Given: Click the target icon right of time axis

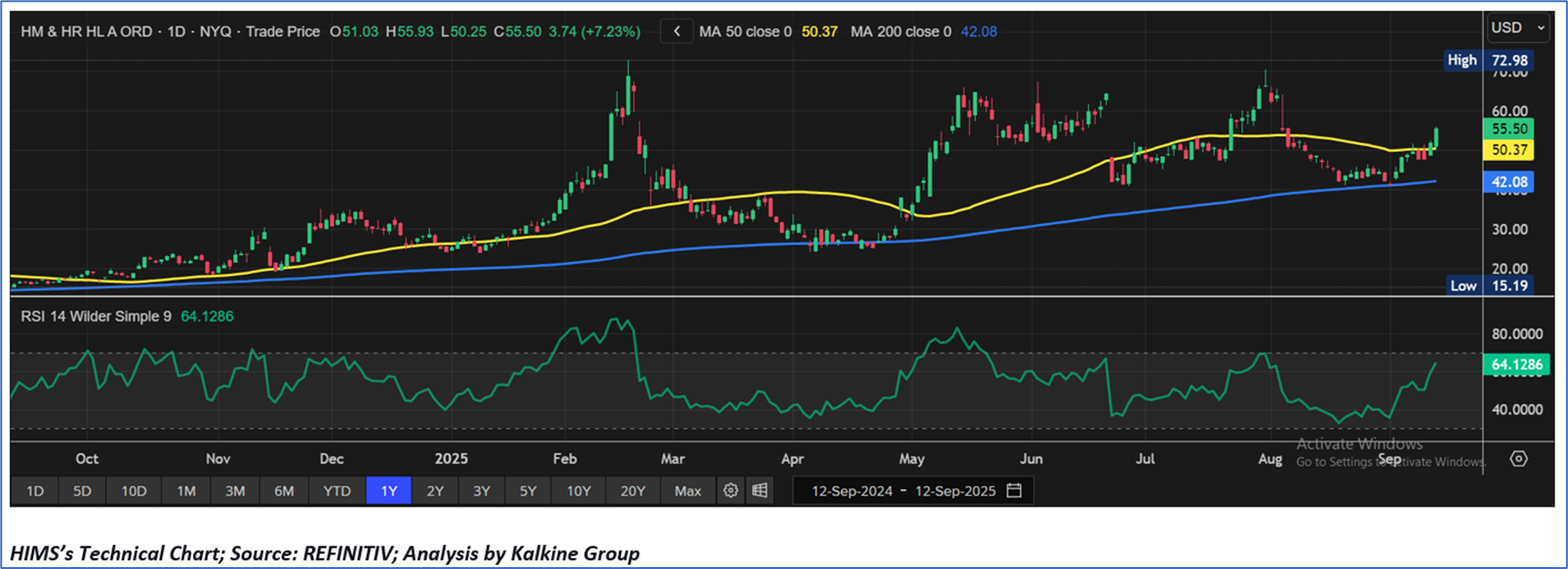Looking at the screenshot, I should pos(1518,459).
